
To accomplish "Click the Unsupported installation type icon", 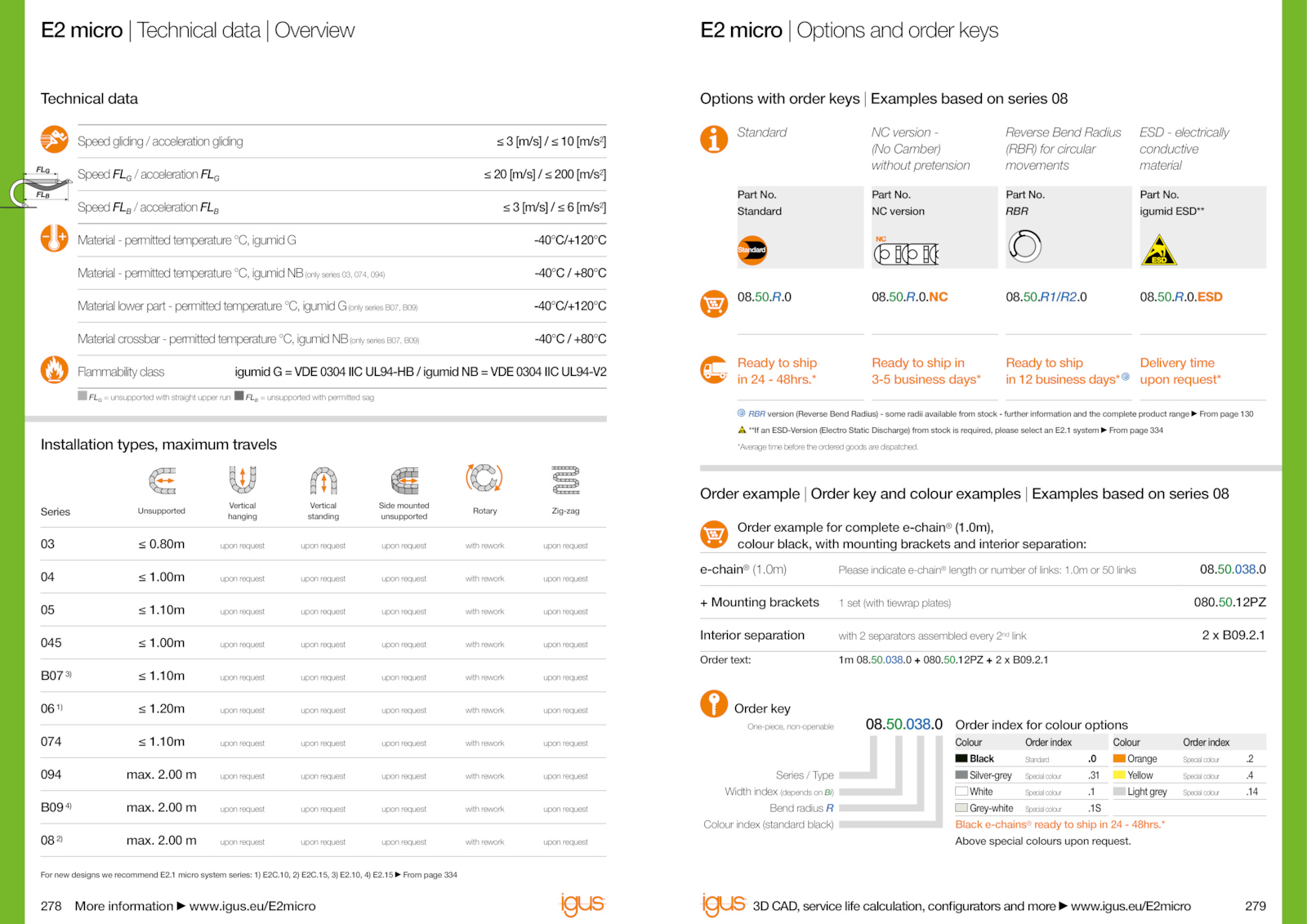I will click(162, 481).
